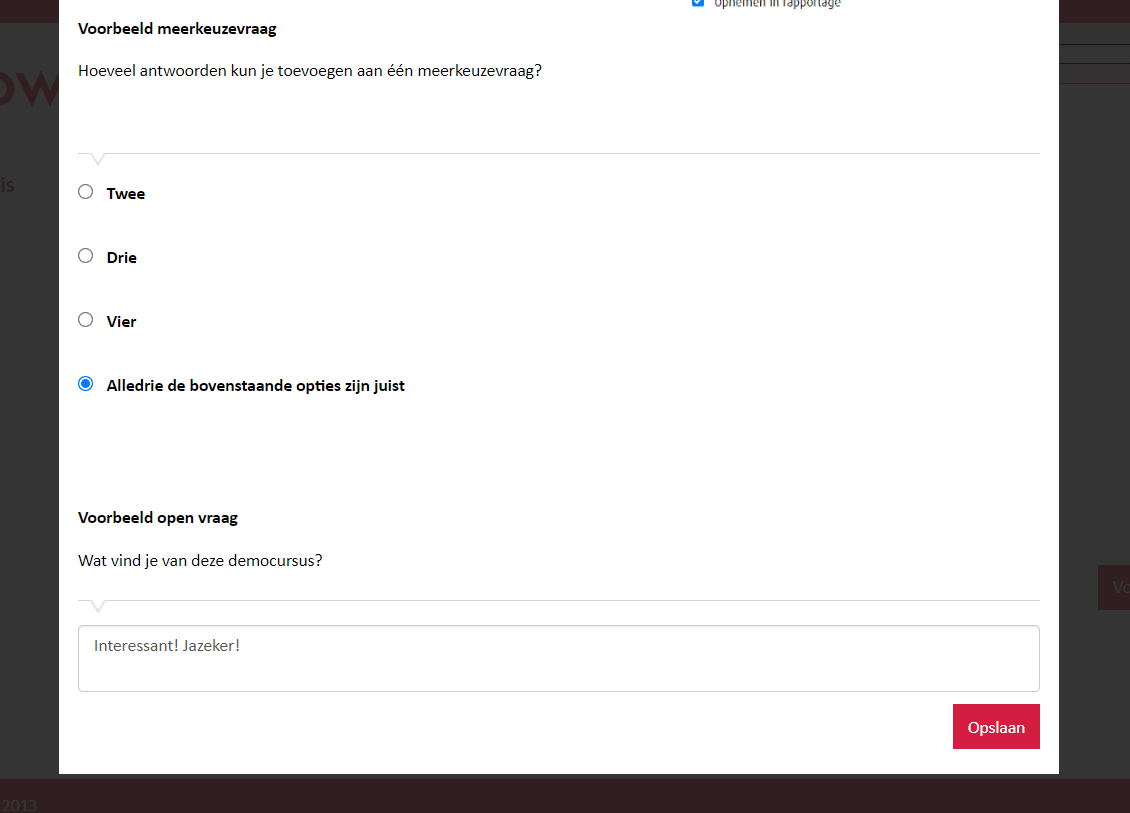Select the radio circle beside "Twee"
1130x813 pixels.
pyautogui.click(x=86, y=192)
